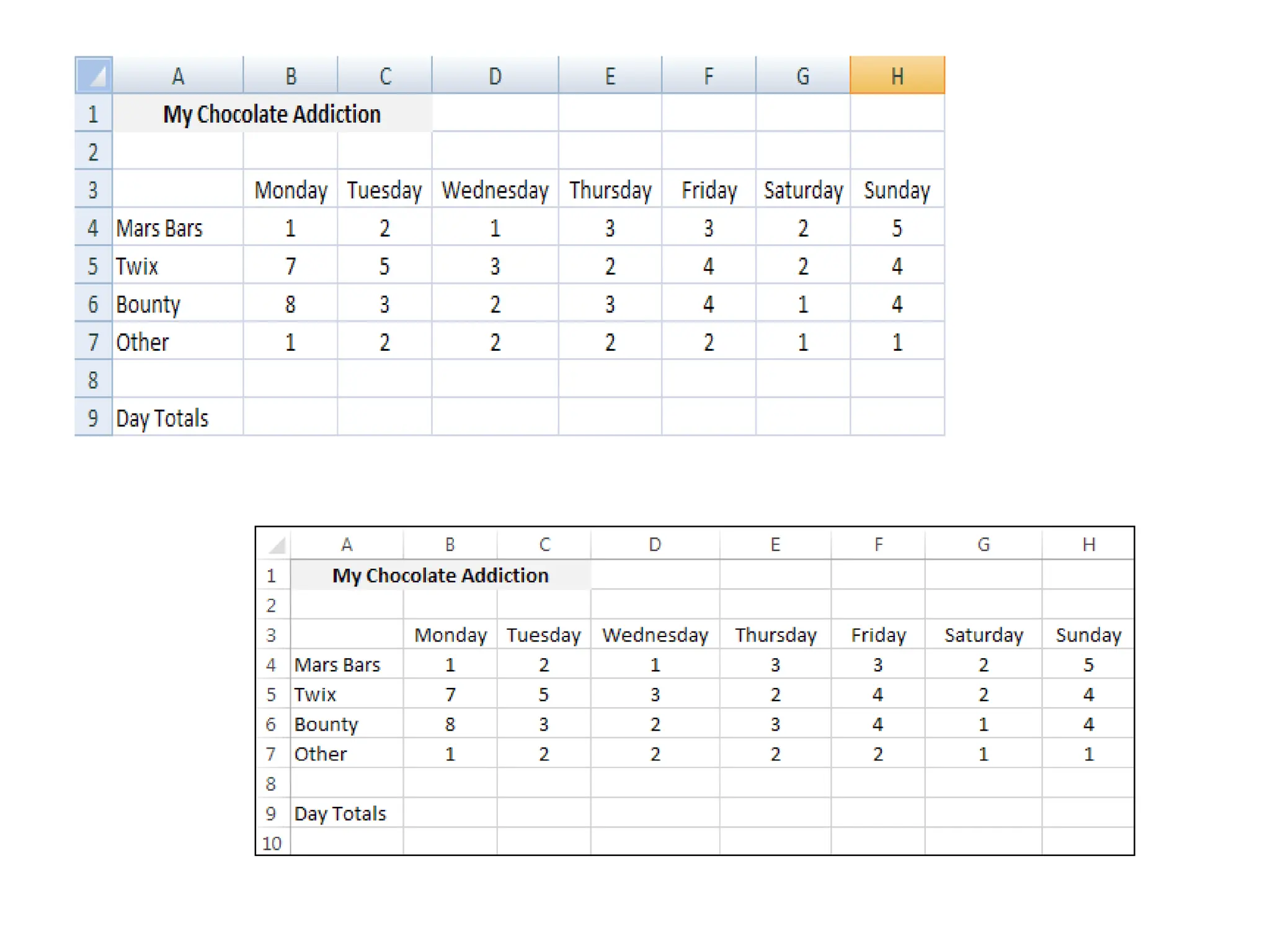Select highlighted column H header in top sheet

pyautogui.click(x=897, y=76)
